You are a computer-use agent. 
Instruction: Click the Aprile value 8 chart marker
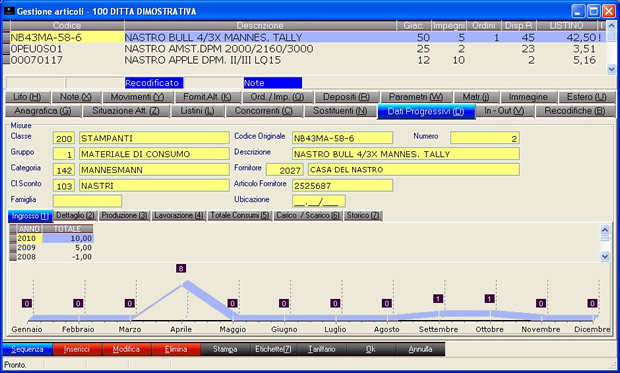(x=181, y=269)
